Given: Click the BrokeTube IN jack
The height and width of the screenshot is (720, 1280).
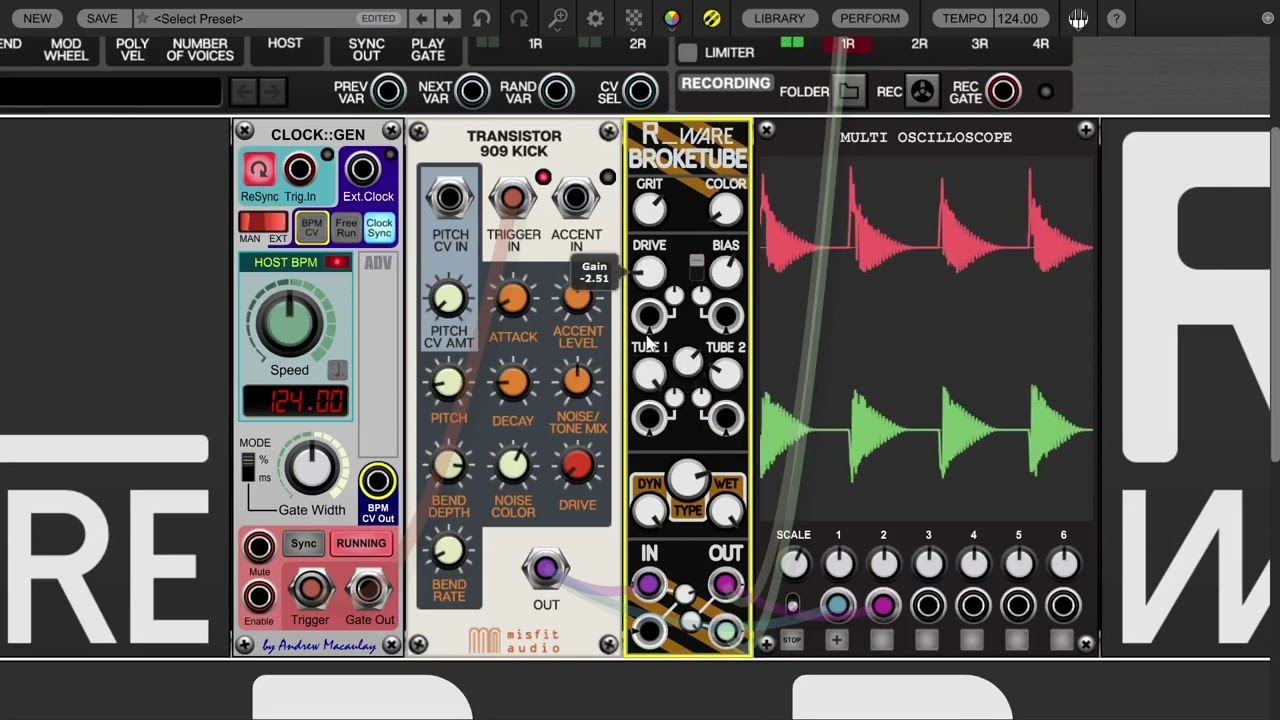Looking at the screenshot, I should [648, 584].
